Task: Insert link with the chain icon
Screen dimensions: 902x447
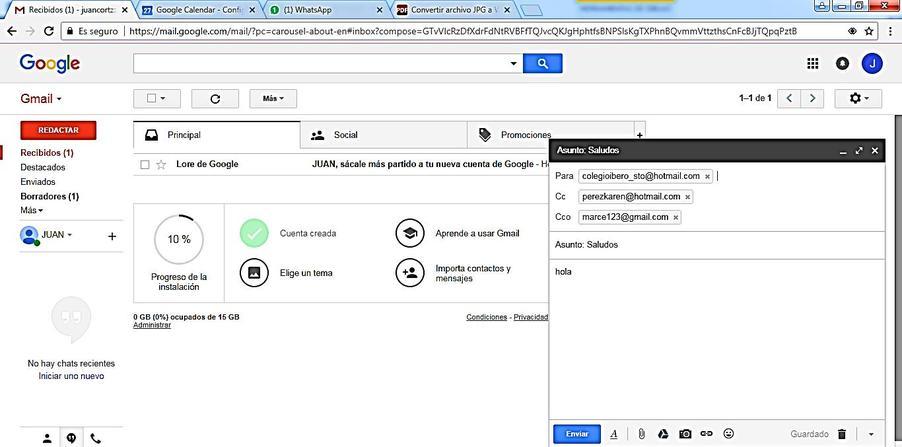Action: [706, 434]
